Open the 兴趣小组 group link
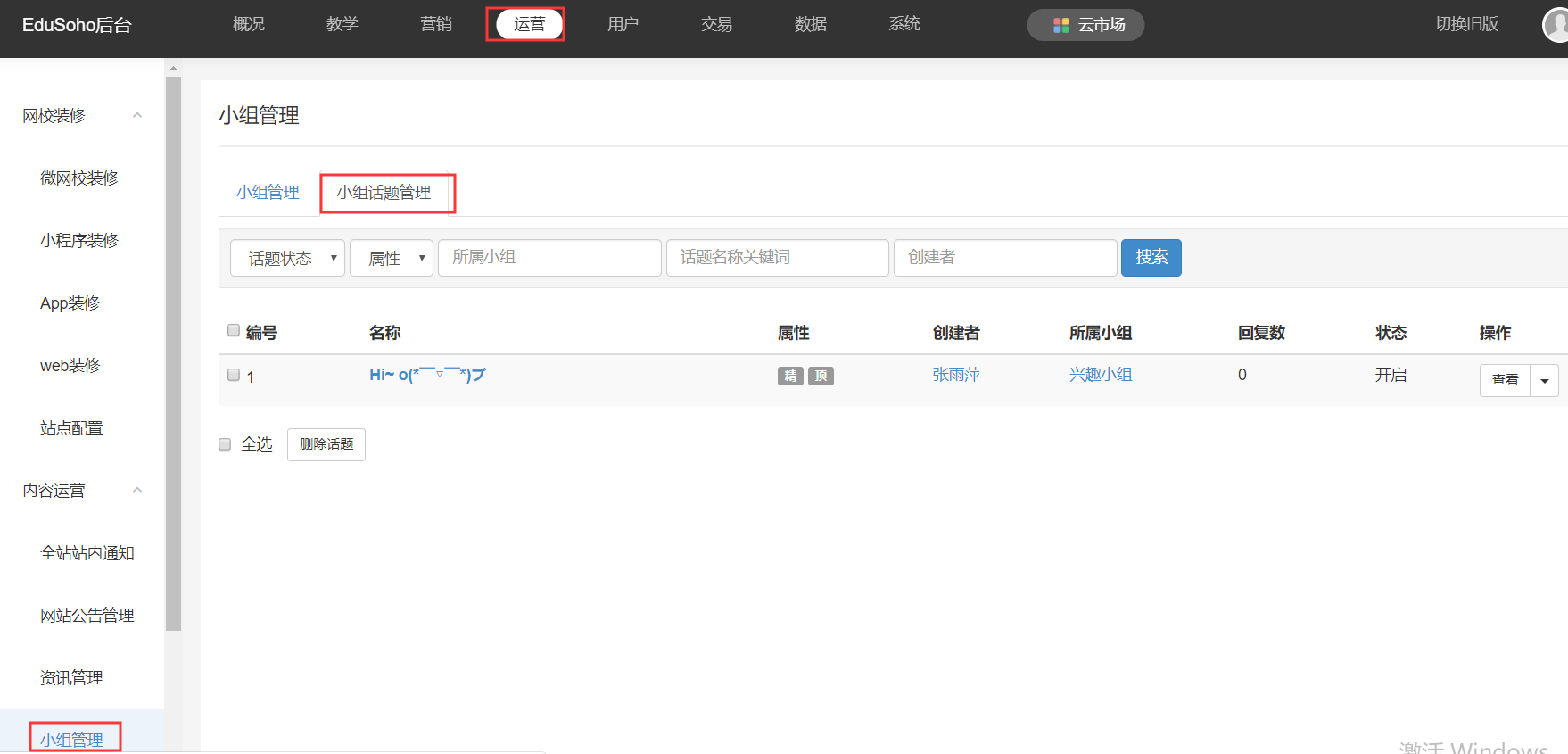Screen dimensions: 1568x754 pos(1101,375)
